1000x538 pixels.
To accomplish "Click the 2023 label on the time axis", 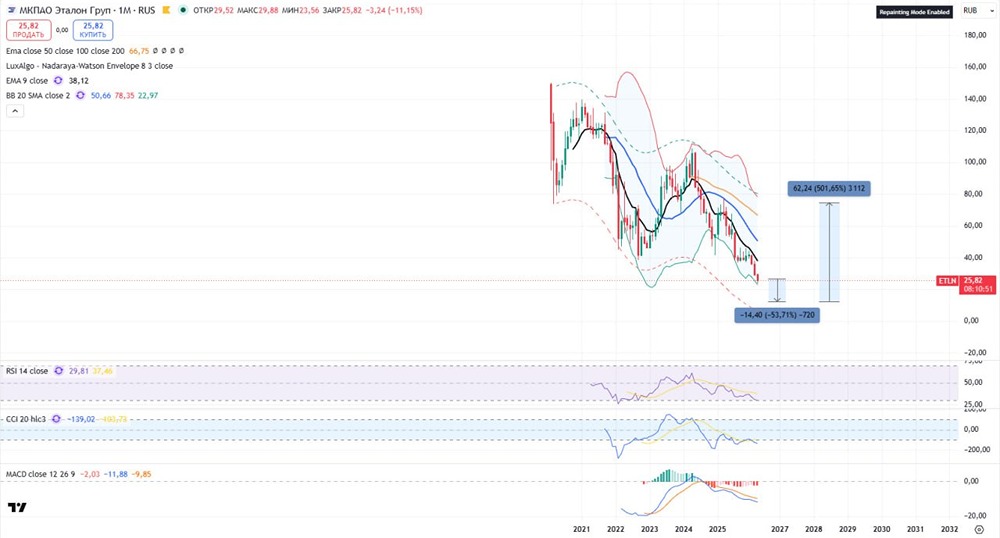I will pyautogui.click(x=649, y=529).
